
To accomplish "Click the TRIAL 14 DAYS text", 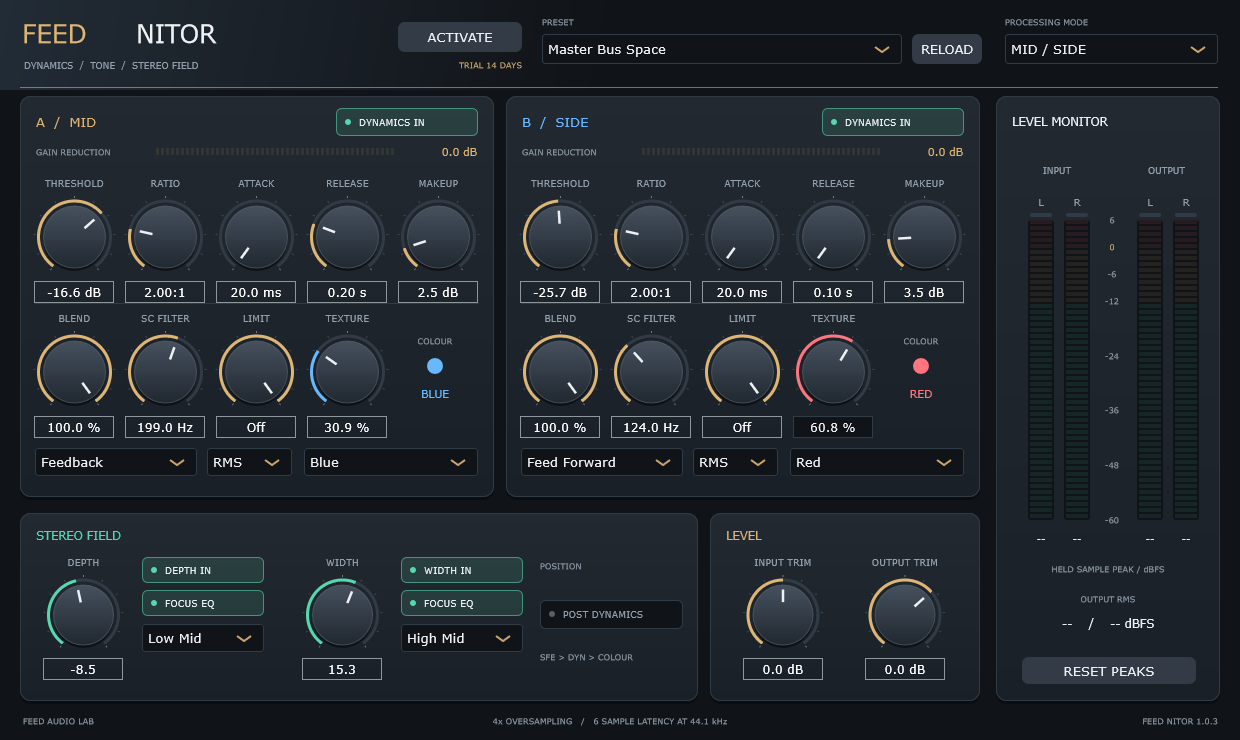I will tap(490, 66).
